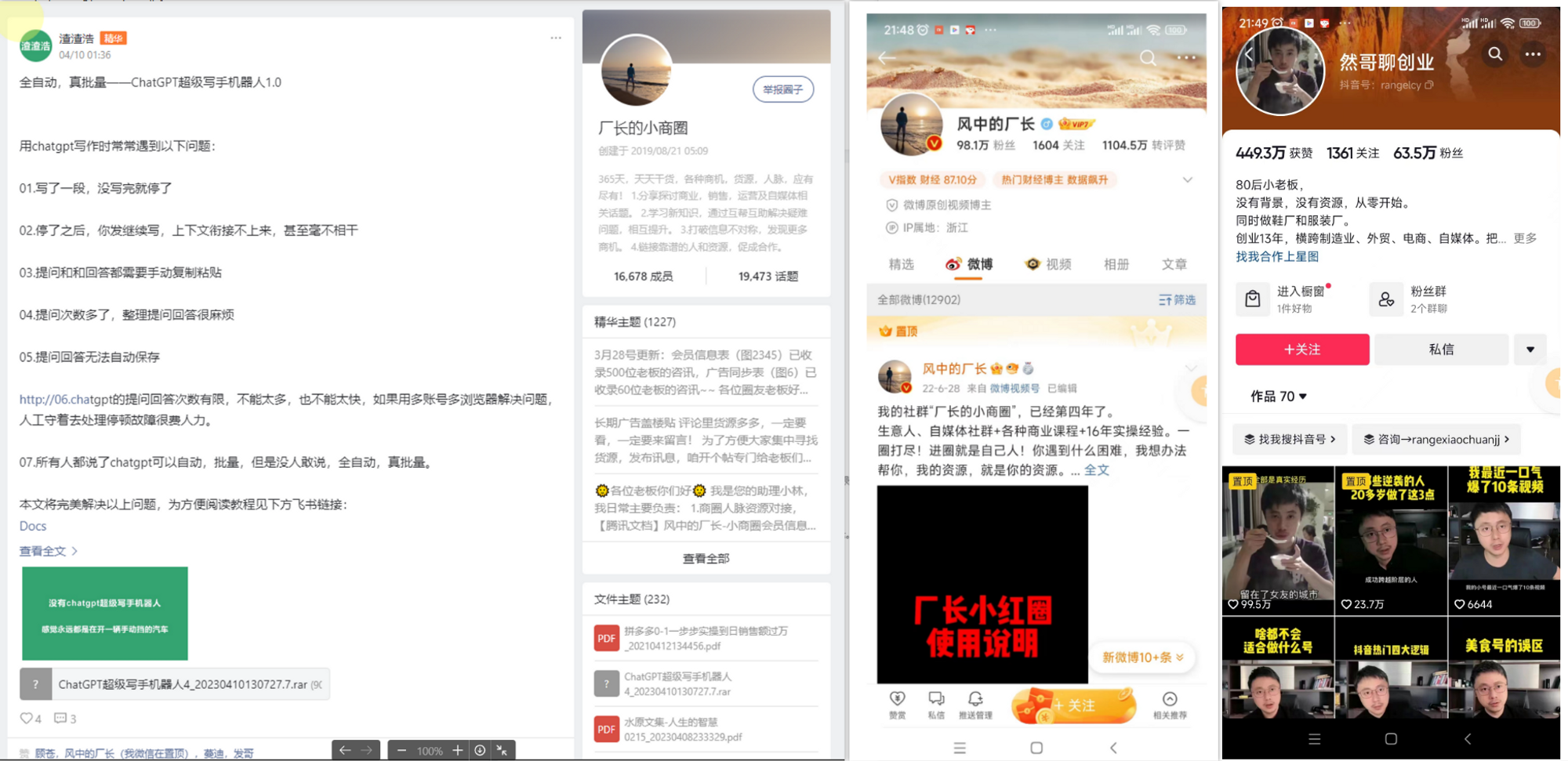Switch to Weibo 文章 tab

click(1174, 264)
